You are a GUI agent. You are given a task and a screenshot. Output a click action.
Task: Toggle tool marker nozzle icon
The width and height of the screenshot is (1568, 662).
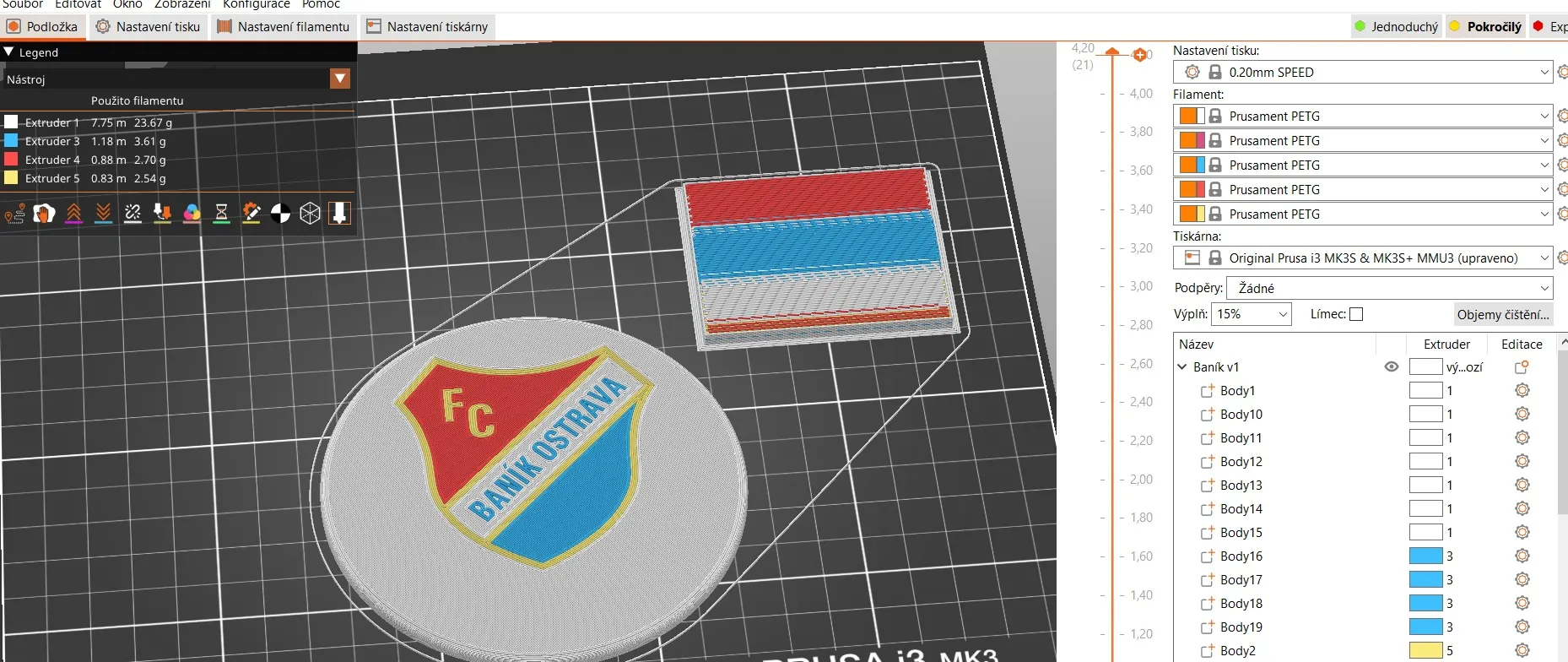339,214
